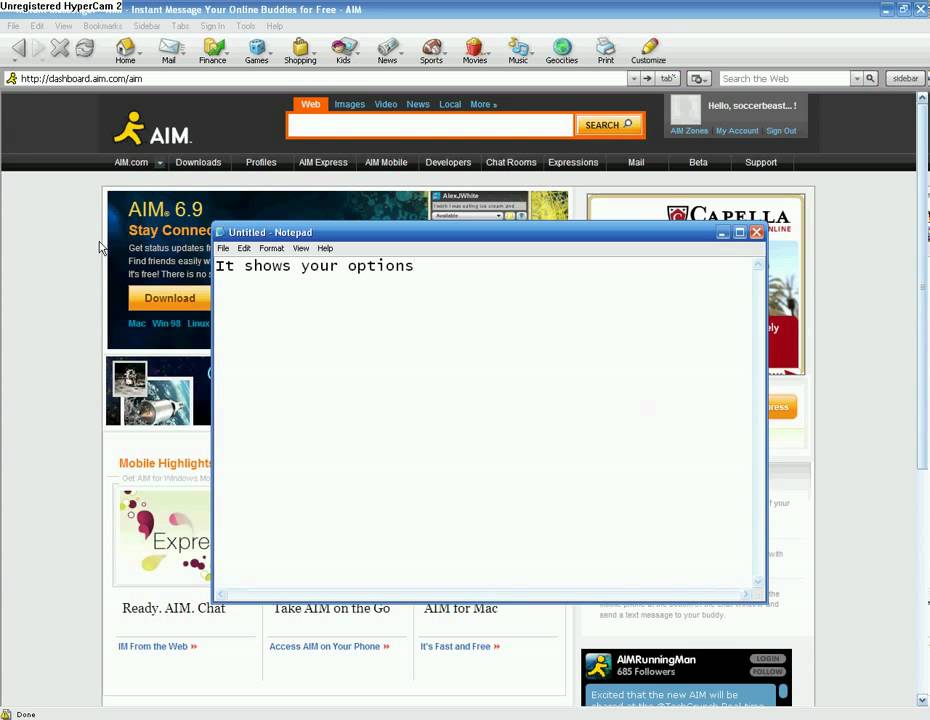This screenshot has height=720, width=930.
Task: Open the Notepad Format menu
Action: [272, 249]
